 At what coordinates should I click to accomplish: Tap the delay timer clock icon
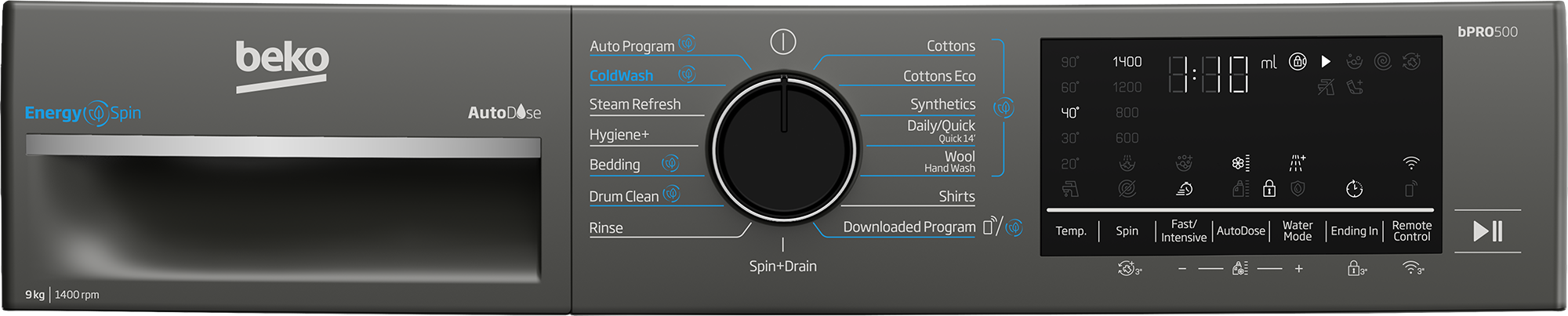point(1354,189)
